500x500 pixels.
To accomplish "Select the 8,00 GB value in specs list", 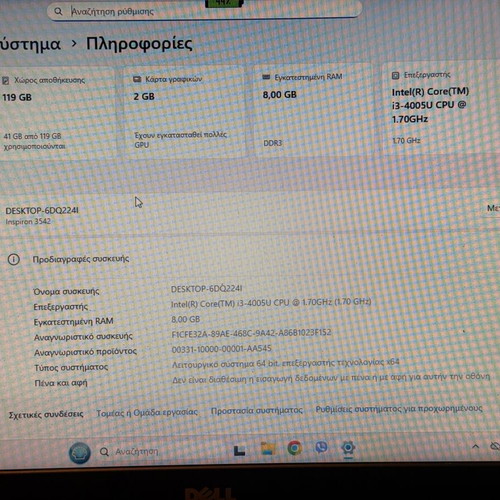I will pyautogui.click(x=186, y=319).
